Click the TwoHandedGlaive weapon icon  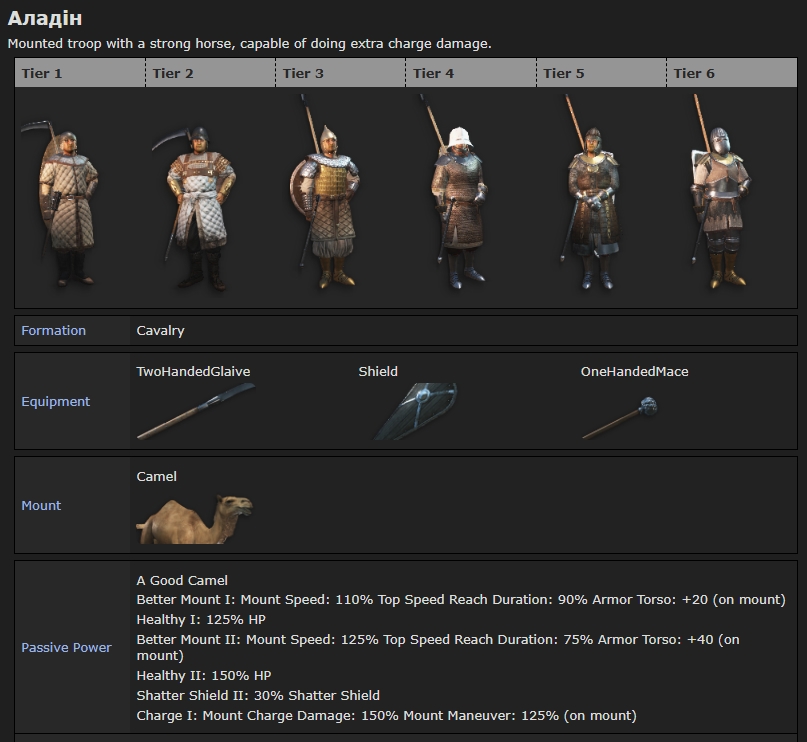[195, 412]
